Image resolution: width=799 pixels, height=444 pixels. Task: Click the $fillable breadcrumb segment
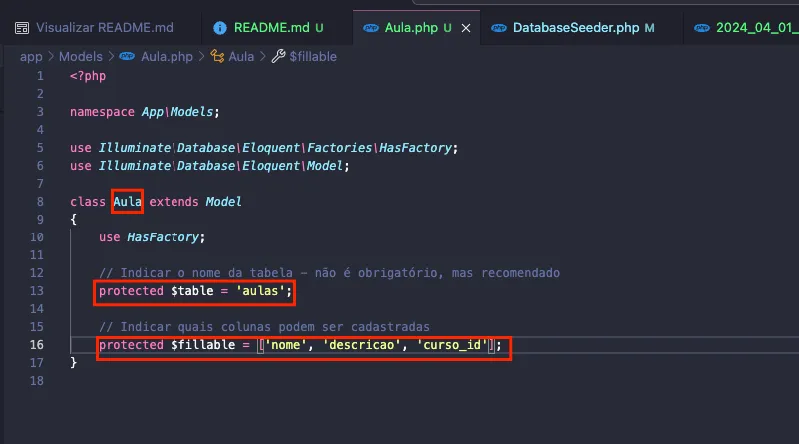pos(313,57)
